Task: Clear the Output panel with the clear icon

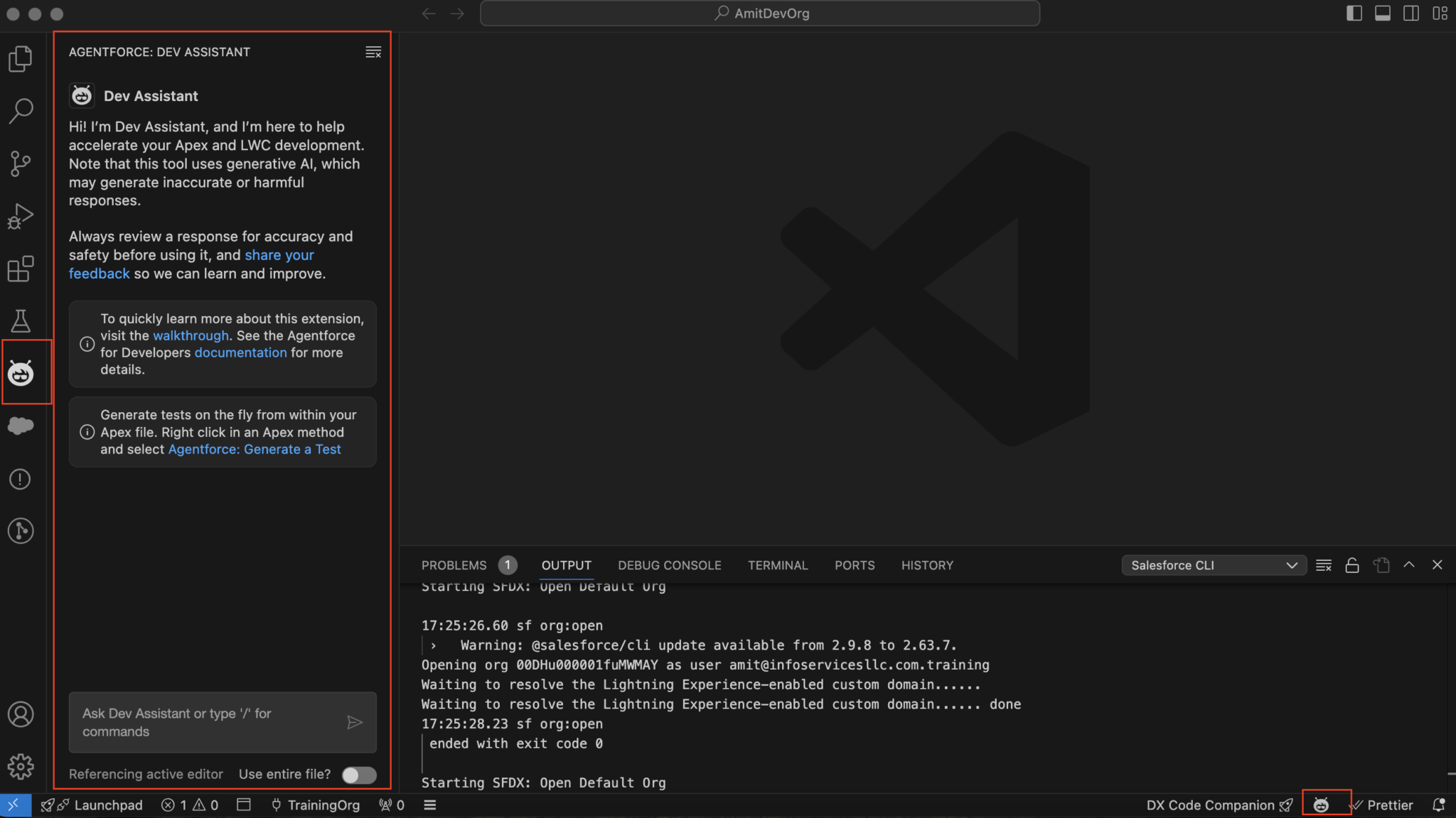Action: click(1324, 565)
